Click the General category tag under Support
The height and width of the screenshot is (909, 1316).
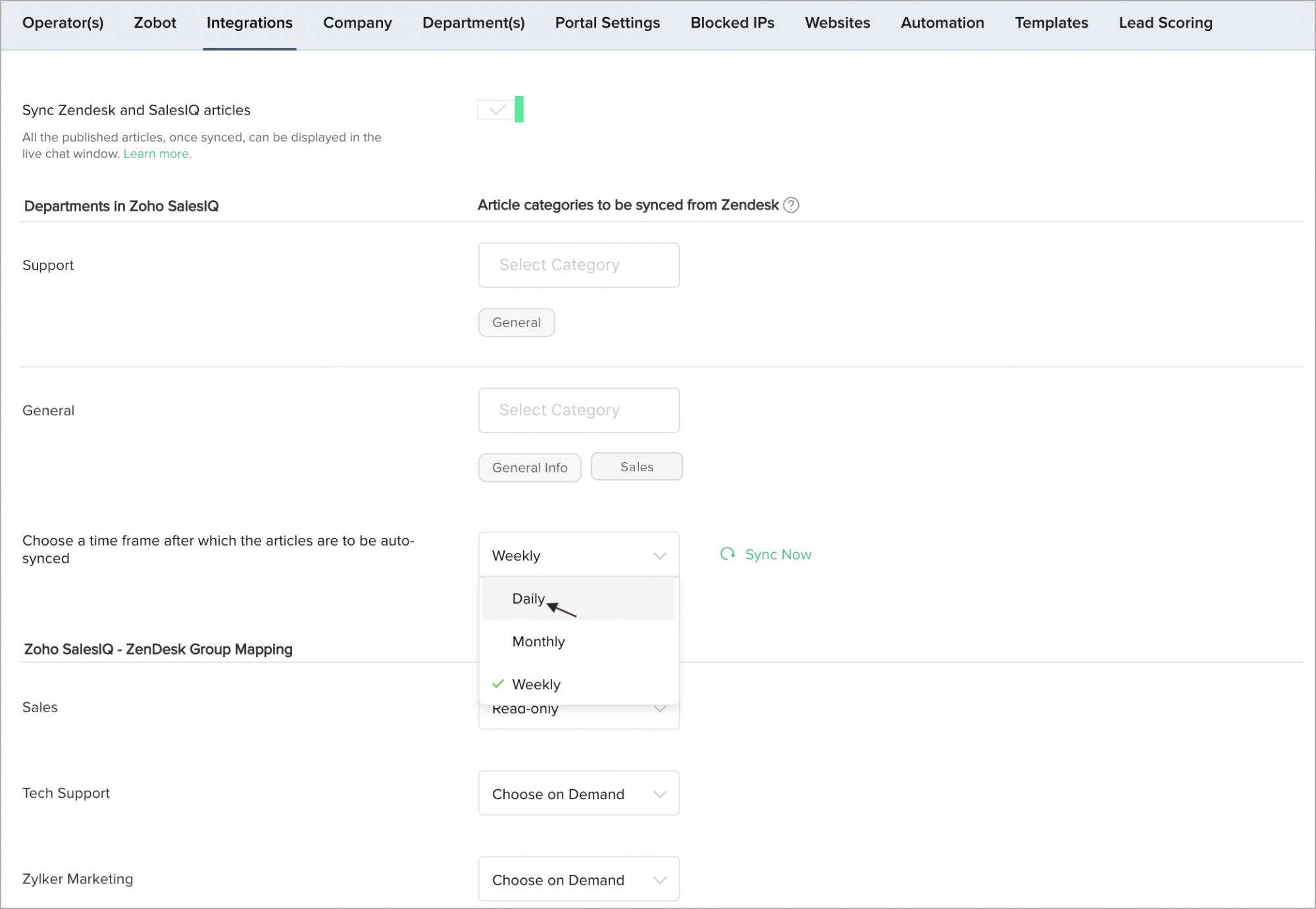coord(517,323)
